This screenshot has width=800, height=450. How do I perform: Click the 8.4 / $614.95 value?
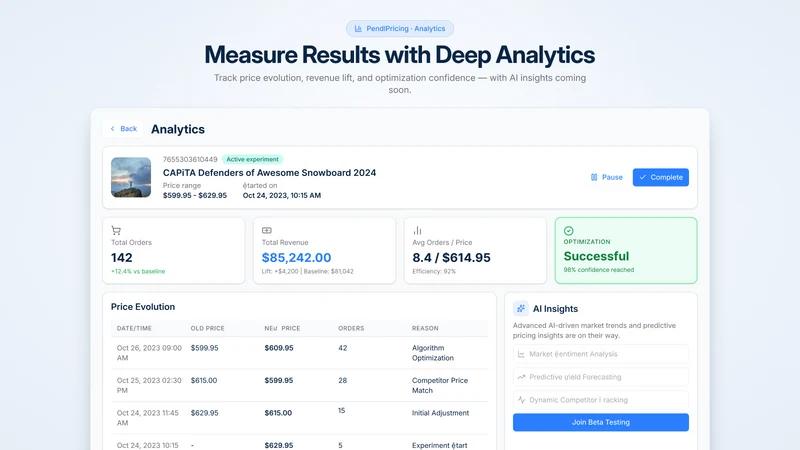point(451,258)
